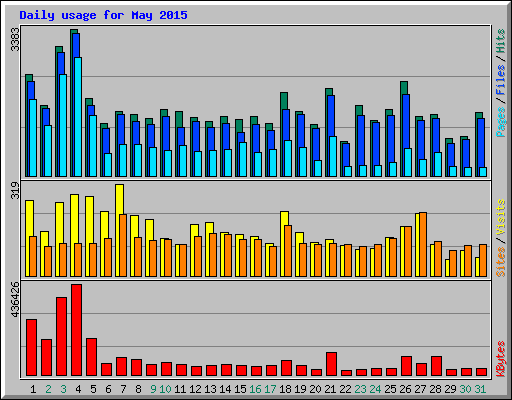Click the orange Sites bar for day 27
This screenshot has width=512, height=400.
click(423, 244)
